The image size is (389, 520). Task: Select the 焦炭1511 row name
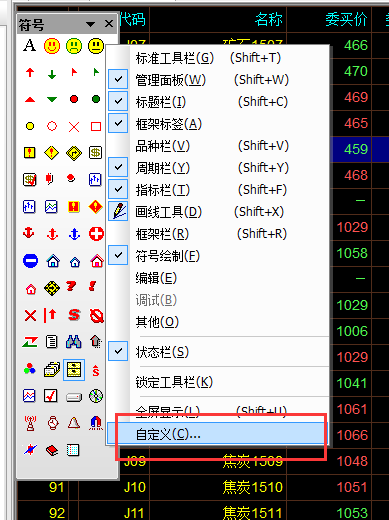[253, 513]
